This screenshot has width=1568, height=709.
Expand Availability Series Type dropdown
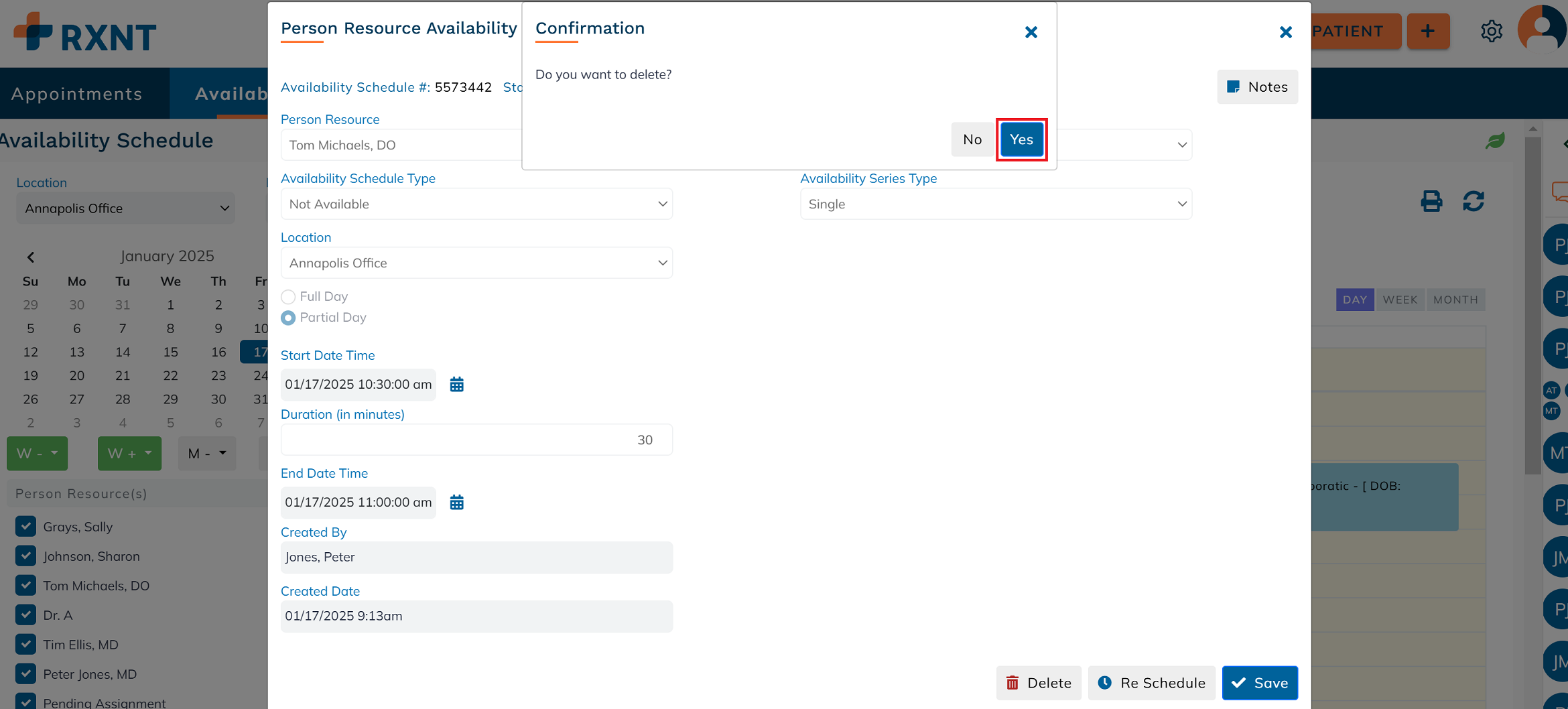996,204
